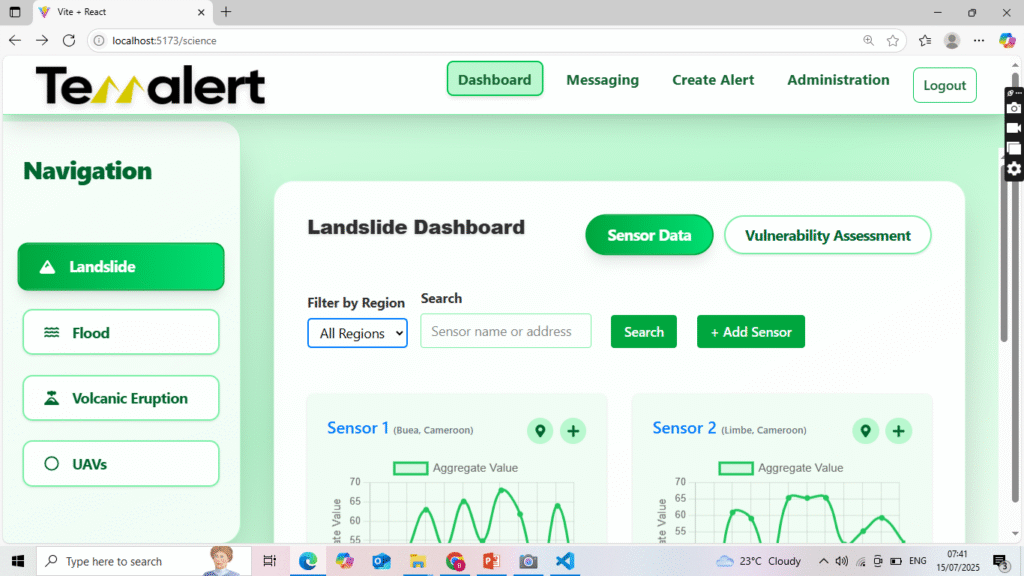Select Flood in the Navigation sidebar
The height and width of the screenshot is (576, 1024).
click(x=120, y=333)
